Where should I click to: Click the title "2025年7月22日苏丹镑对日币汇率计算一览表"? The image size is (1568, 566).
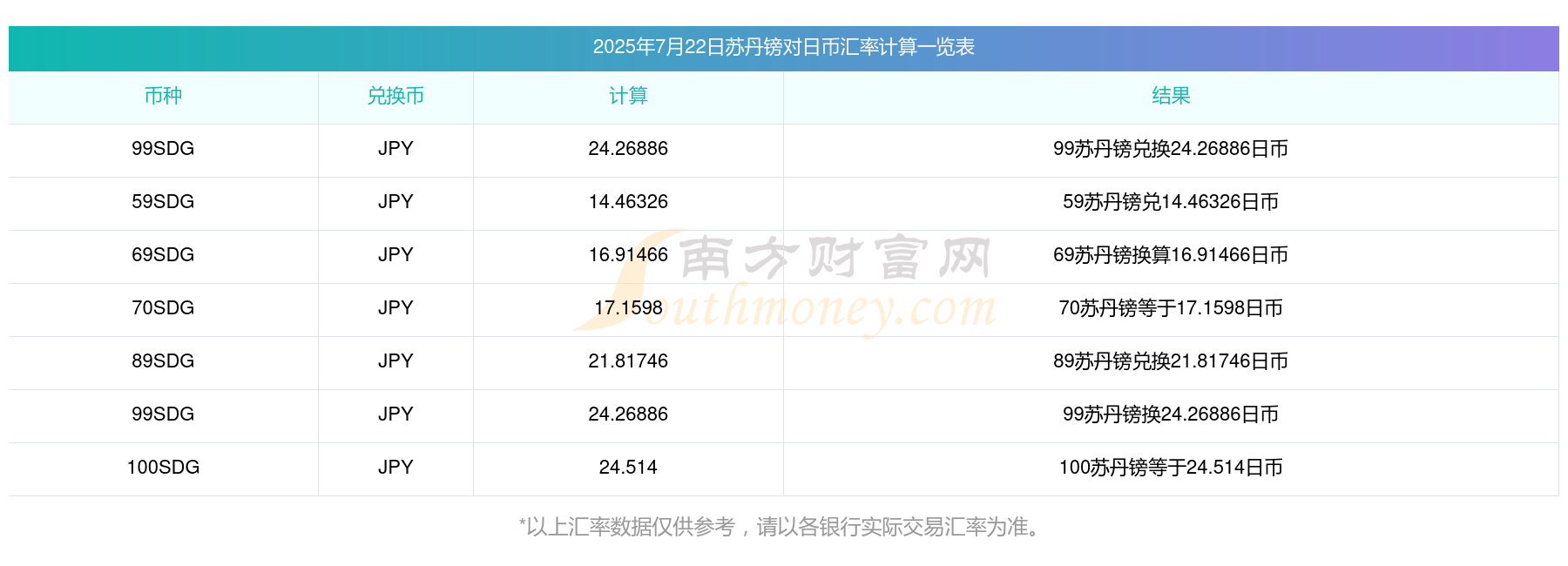coord(783,47)
